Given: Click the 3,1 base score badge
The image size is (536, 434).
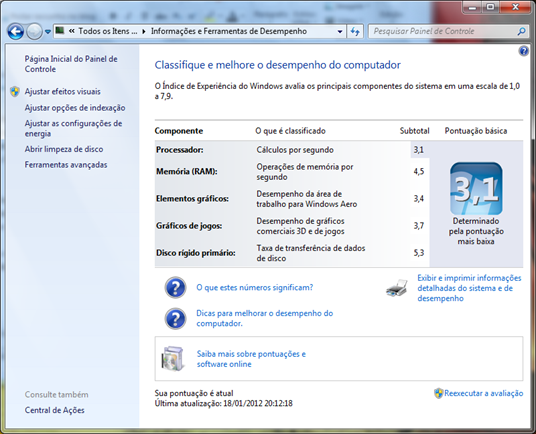Looking at the screenshot, I should 476,189.
